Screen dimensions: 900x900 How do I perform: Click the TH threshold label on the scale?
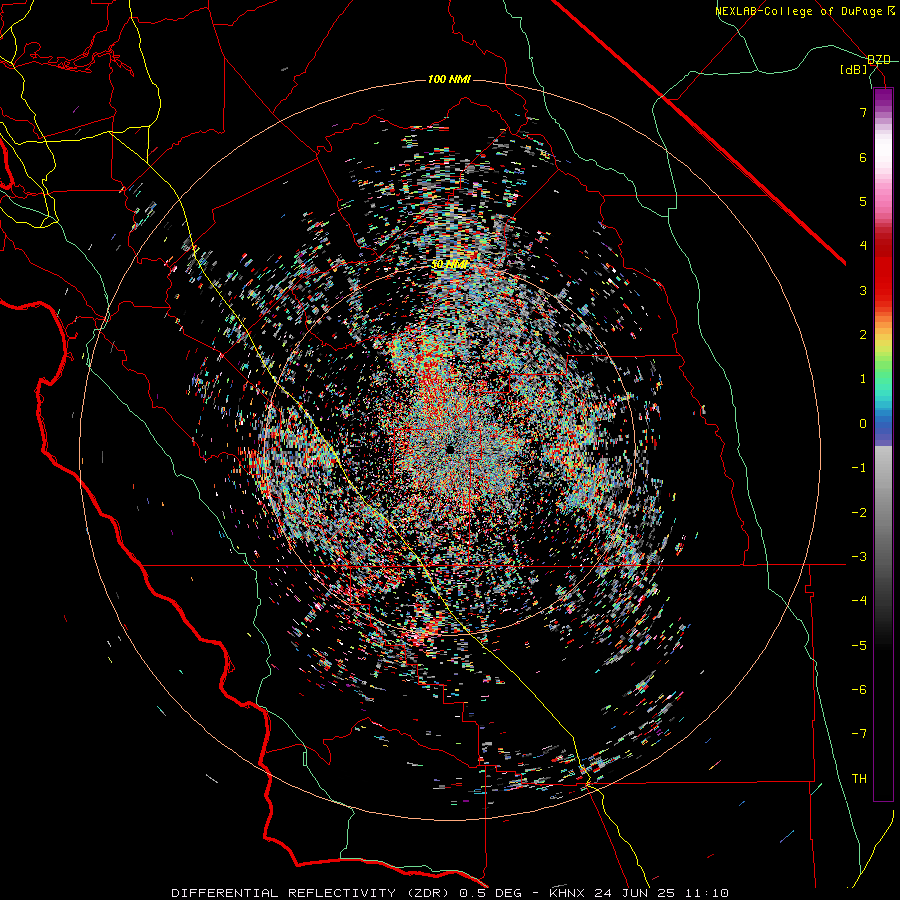click(859, 779)
